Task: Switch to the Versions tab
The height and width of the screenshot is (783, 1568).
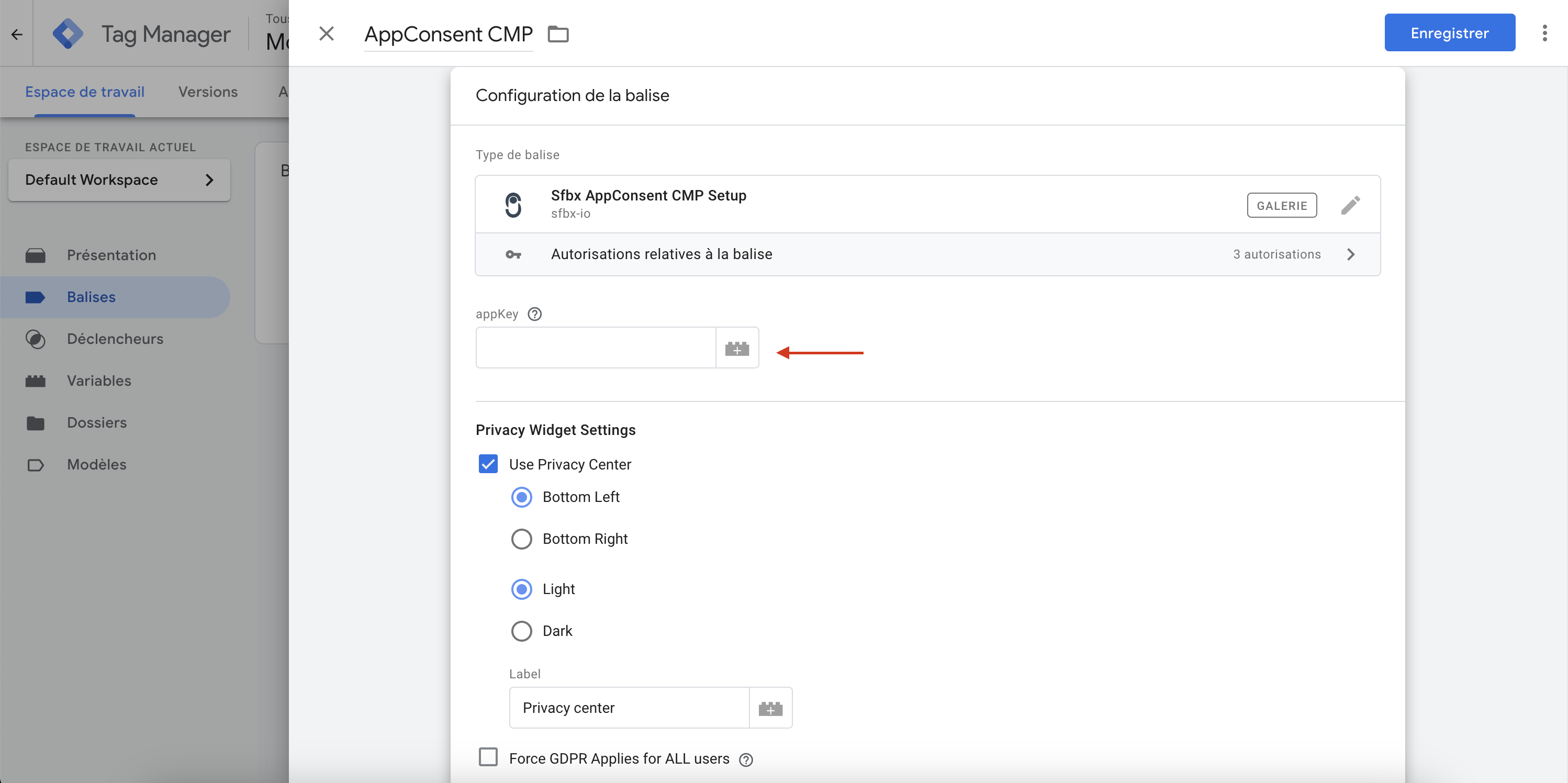Action: tap(208, 92)
